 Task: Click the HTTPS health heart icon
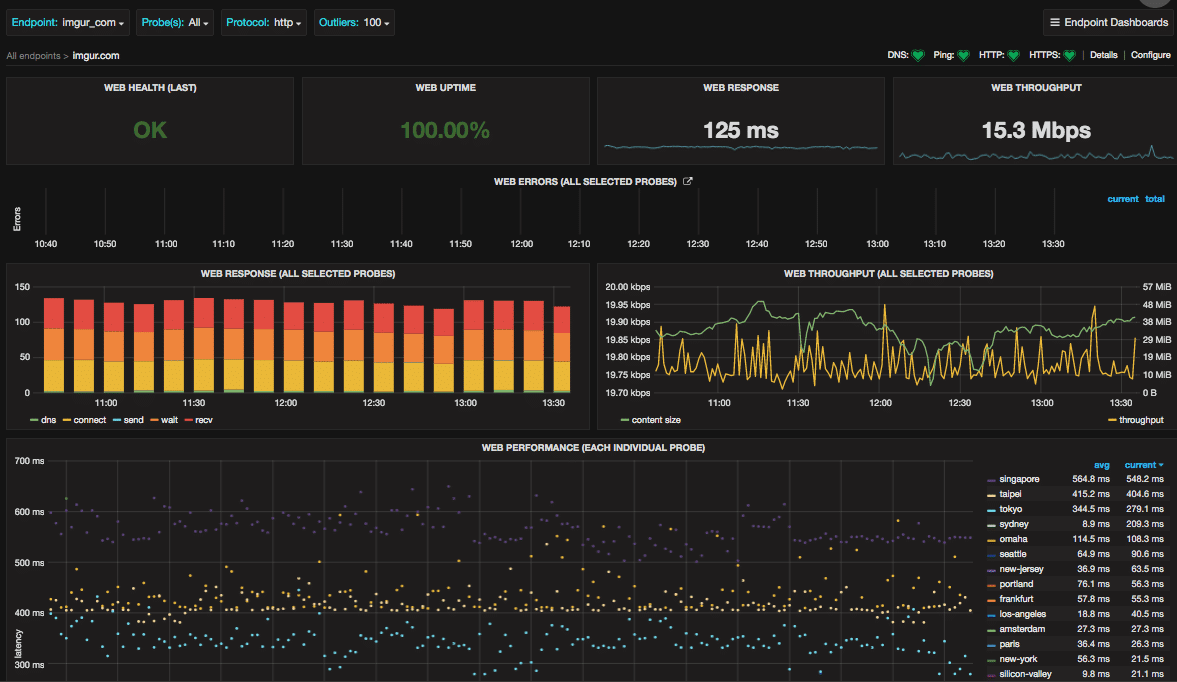point(1069,55)
